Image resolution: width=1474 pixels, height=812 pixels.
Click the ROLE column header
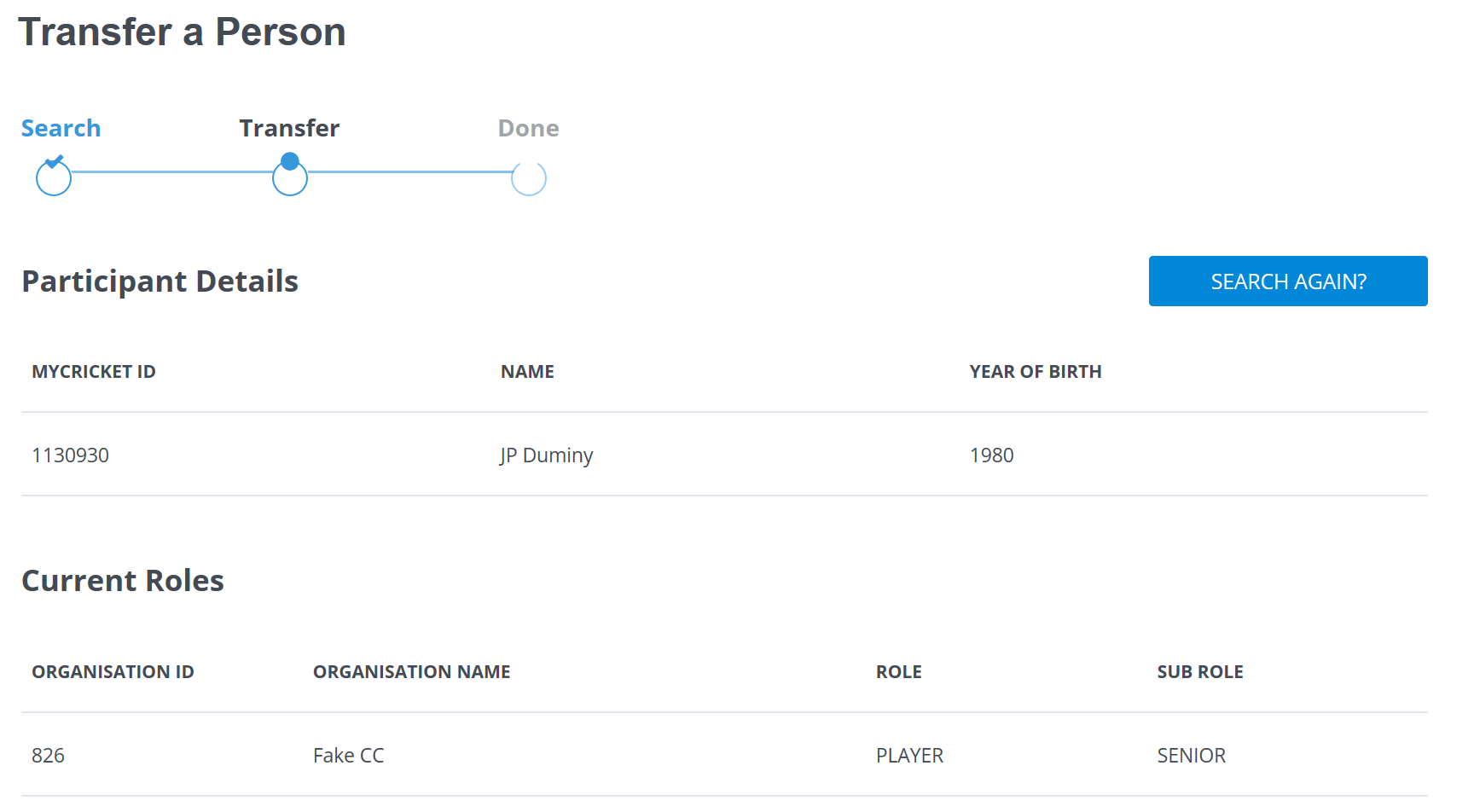pos(899,672)
